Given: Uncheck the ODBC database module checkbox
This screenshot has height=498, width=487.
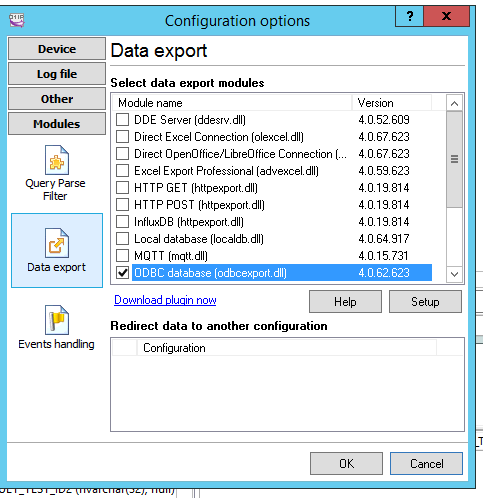Looking at the screenshot, I should click(x=122, y=273).
